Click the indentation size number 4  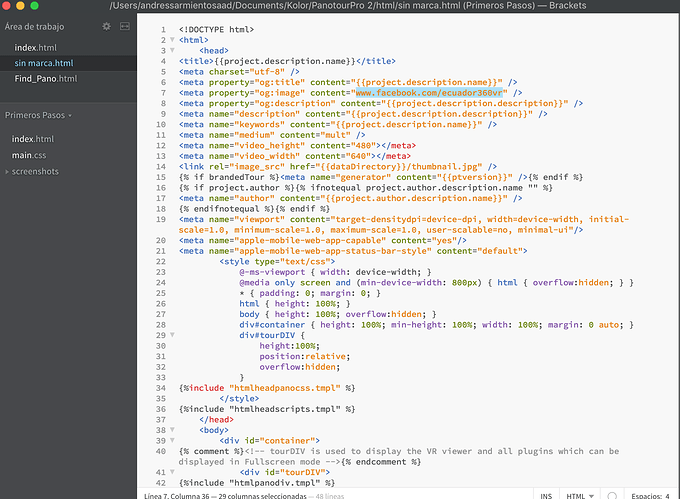pos(667,493)
